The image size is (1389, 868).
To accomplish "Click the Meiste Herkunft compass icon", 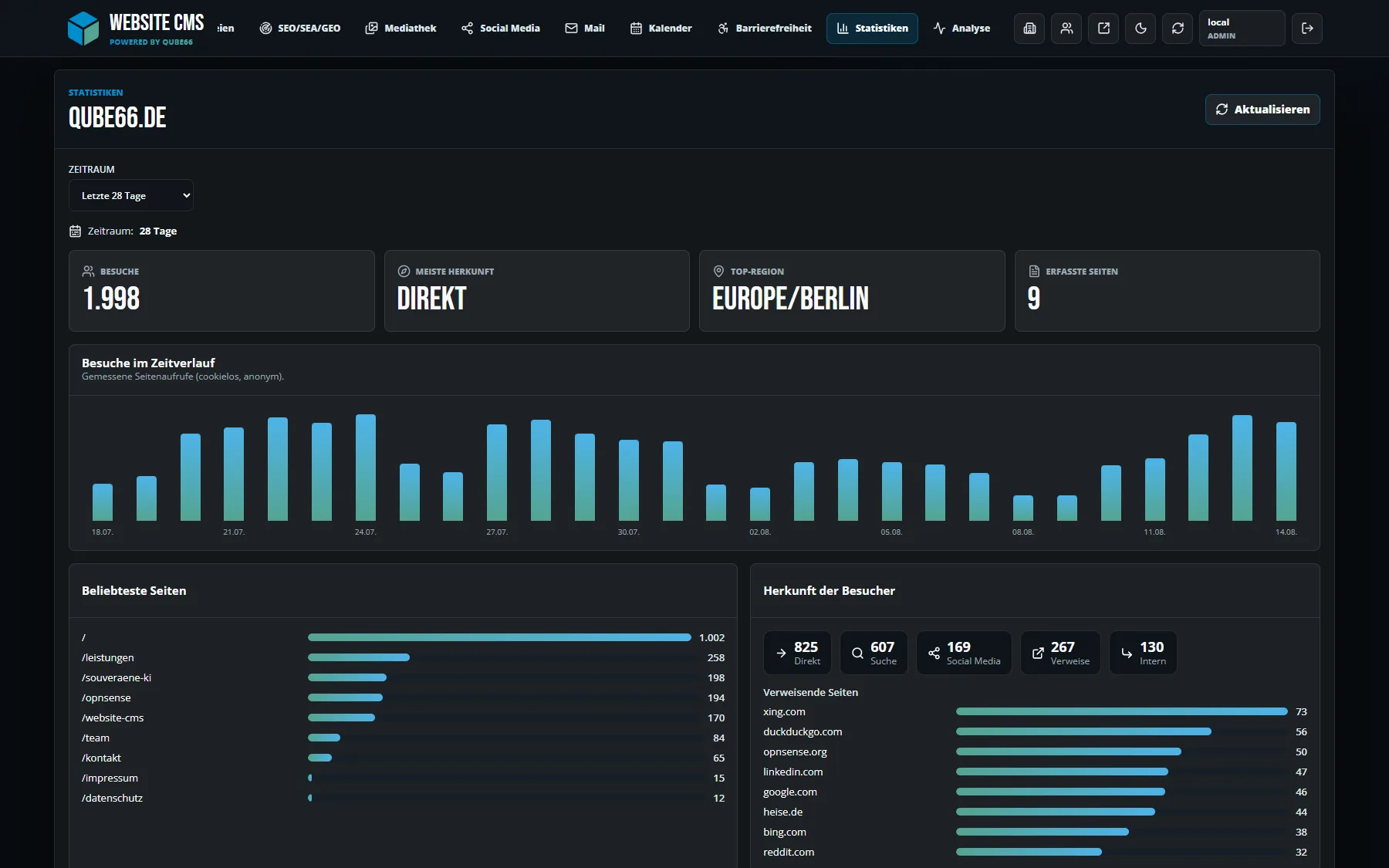I will tap(404, 272).
